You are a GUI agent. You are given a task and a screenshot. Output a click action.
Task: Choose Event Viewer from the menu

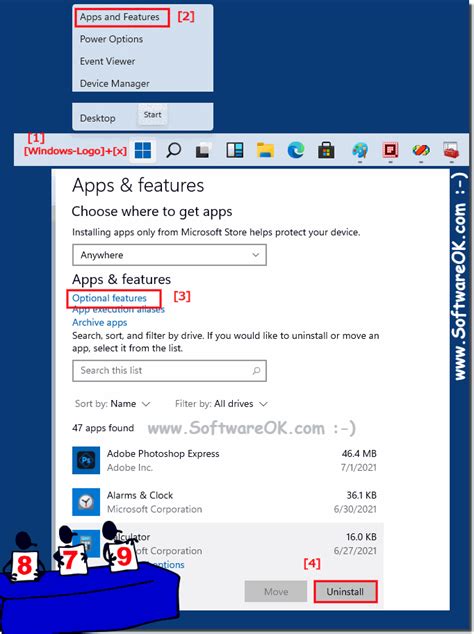pyautogui.click(x=107, y=61)
